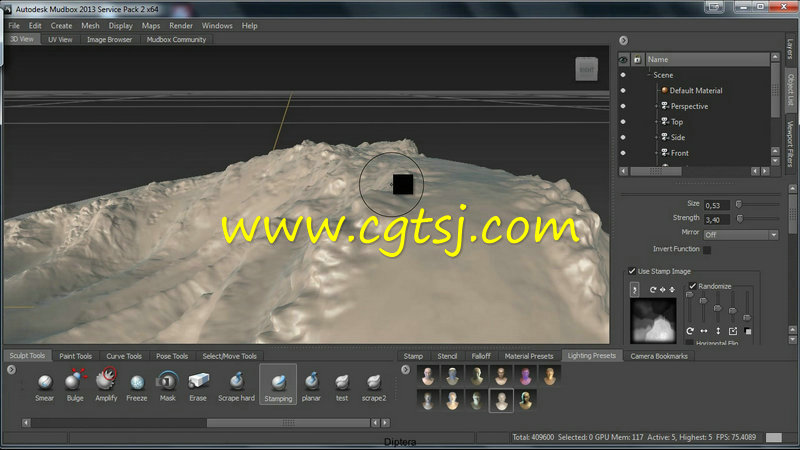Open the Camera Bookmarks tab
Image resolution: width=800 pixels, height=450 pixels.
click(x=659, y=356)
